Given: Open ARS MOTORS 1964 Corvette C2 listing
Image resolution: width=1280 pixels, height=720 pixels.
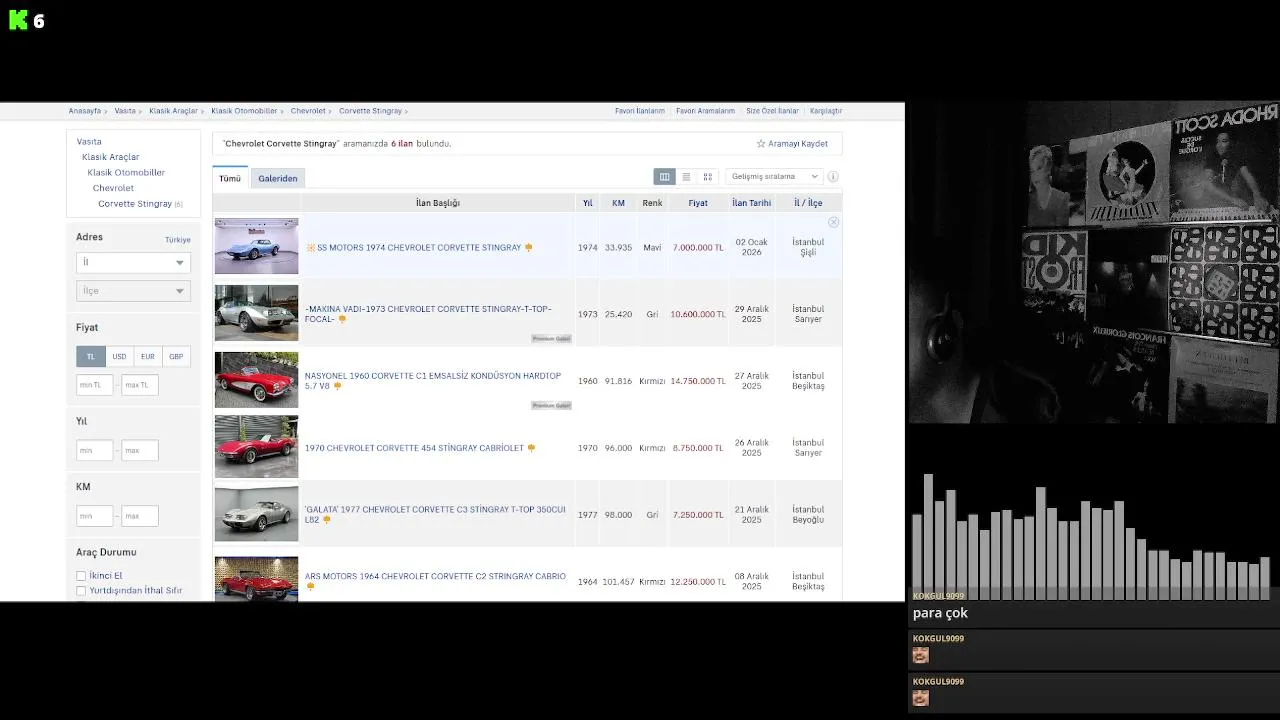Looking at the screenshot, I should (435, 577).
